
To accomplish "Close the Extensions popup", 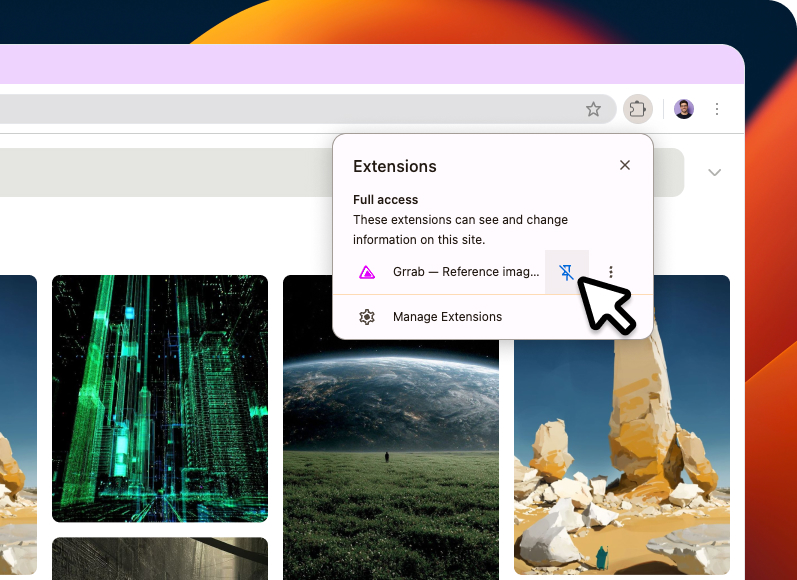I will click(625, 165).
